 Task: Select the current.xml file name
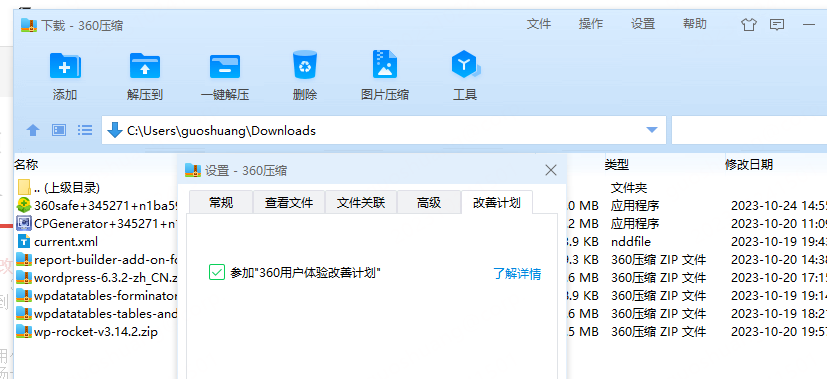(66, 242)
